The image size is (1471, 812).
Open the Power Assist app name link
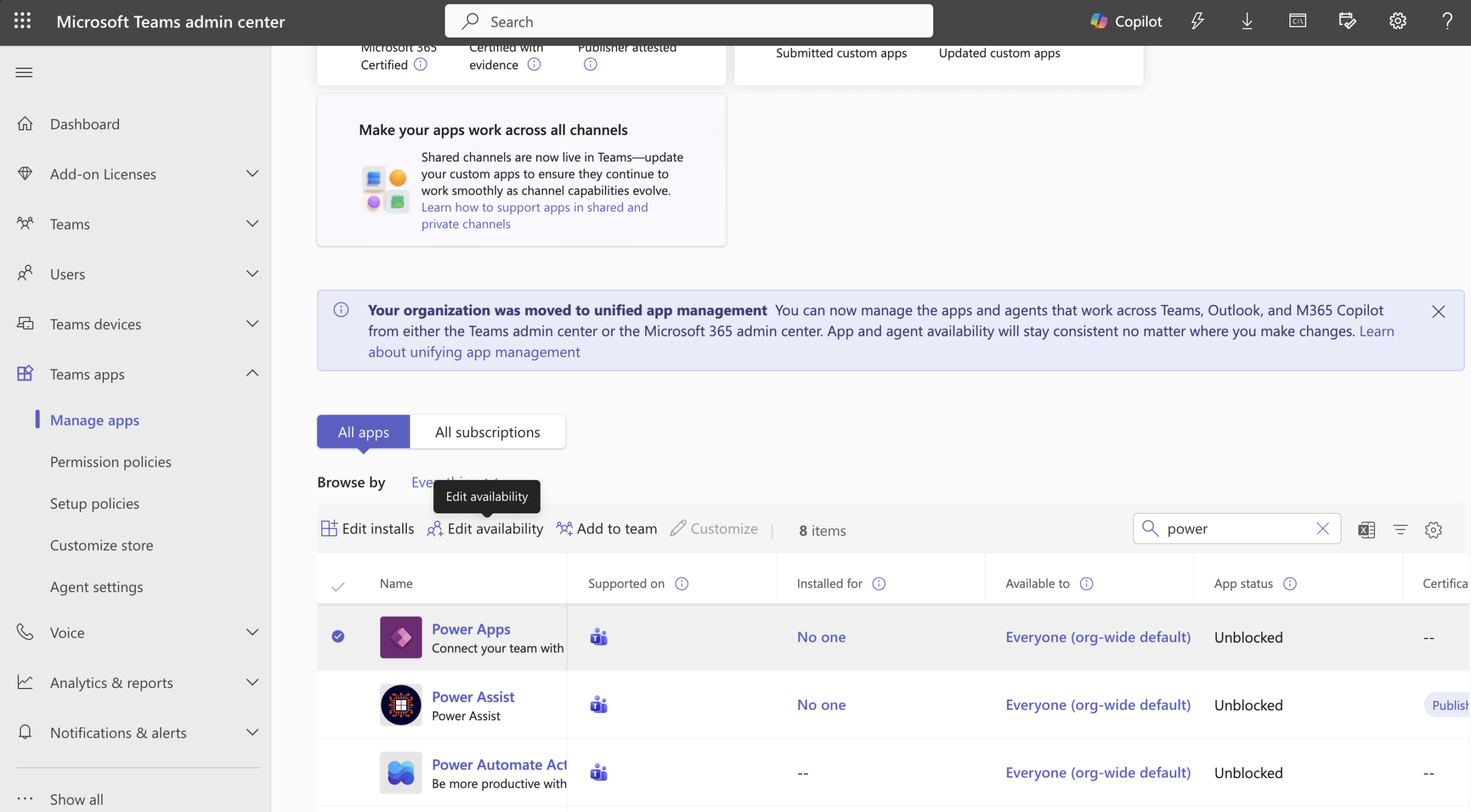tap(473, 697)
